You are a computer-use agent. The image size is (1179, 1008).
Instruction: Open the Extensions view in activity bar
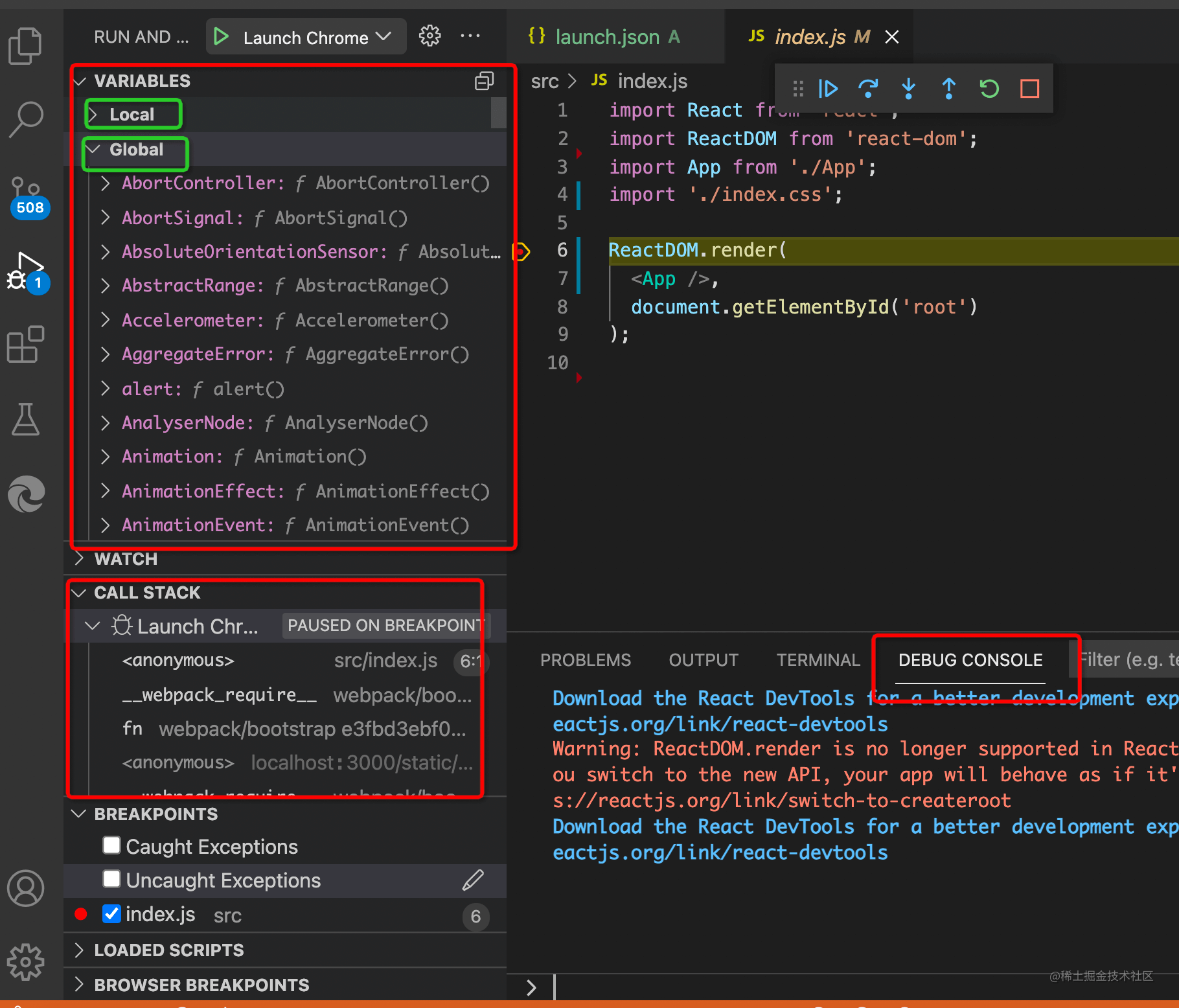(26, 344)
